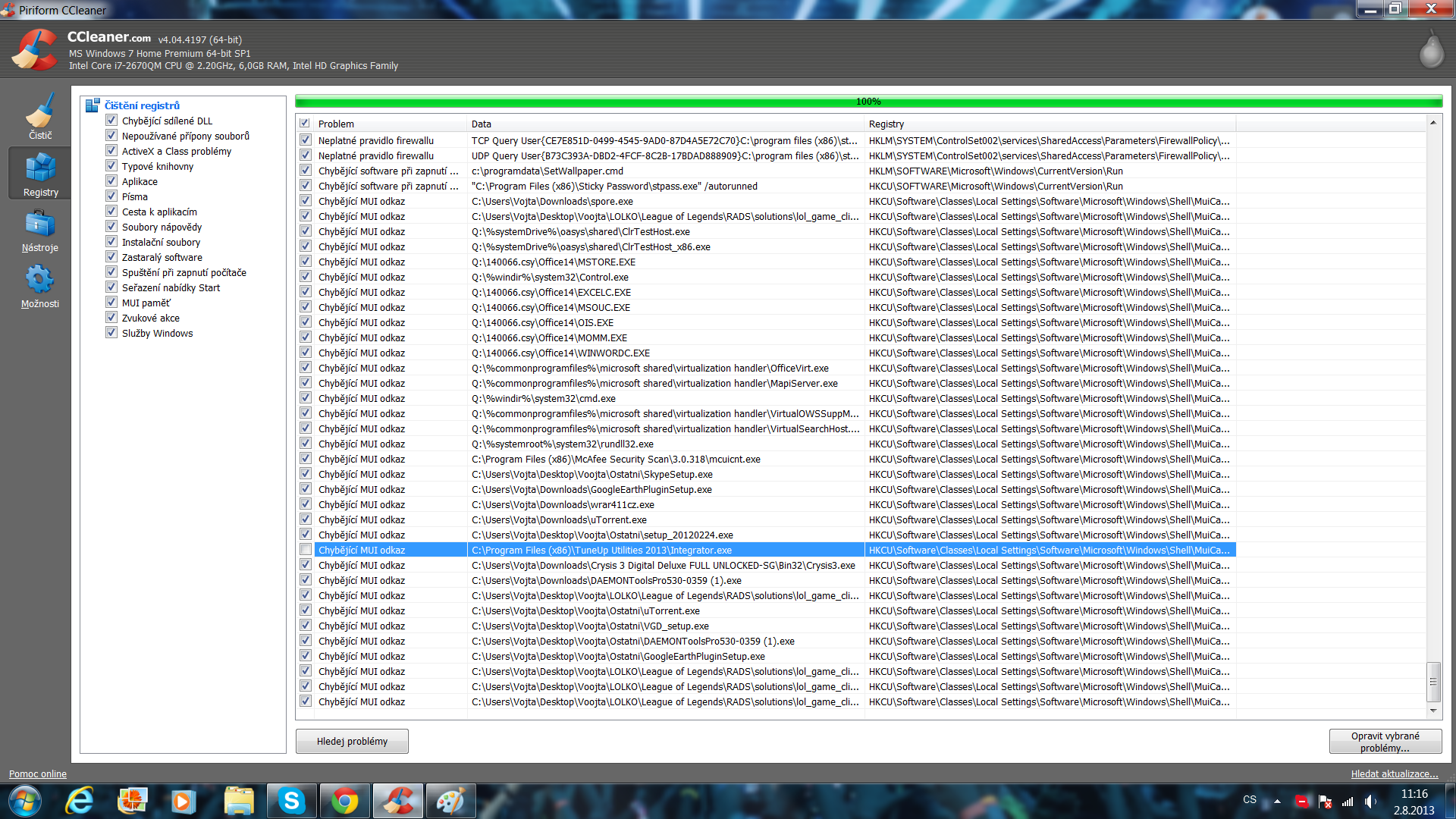This screenshot has height=819, width=1456.
Task: Open Skype from the taskbar
Action: (x=291, y=801)
